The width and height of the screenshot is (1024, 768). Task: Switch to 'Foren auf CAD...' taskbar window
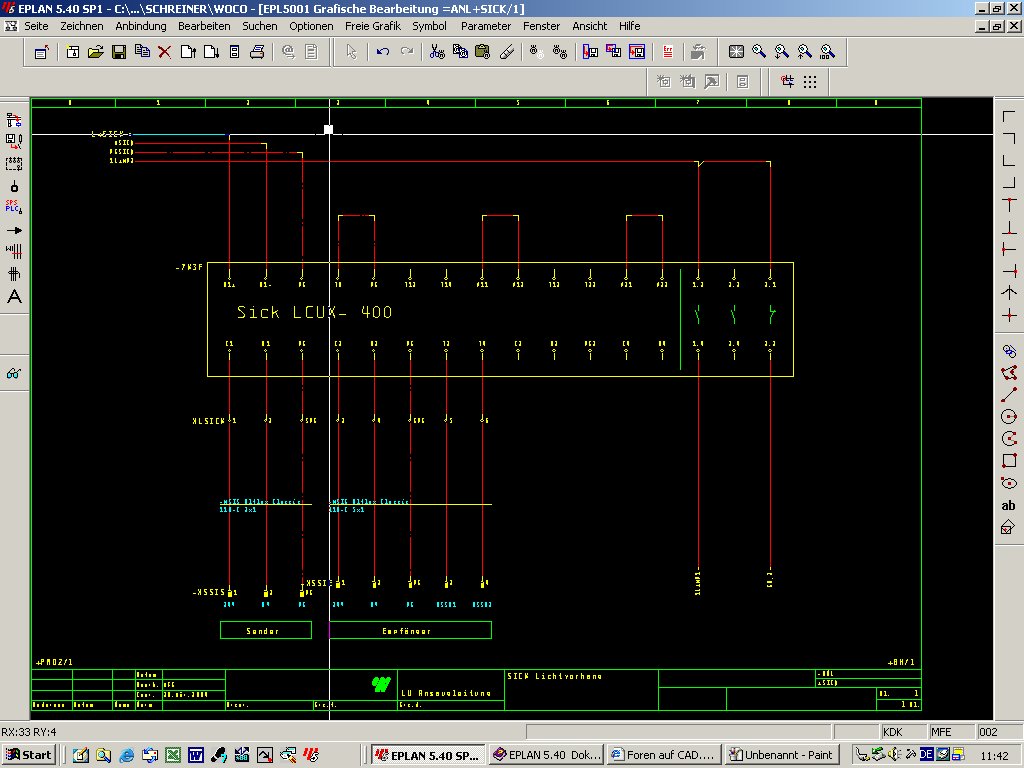coord(663,755)
